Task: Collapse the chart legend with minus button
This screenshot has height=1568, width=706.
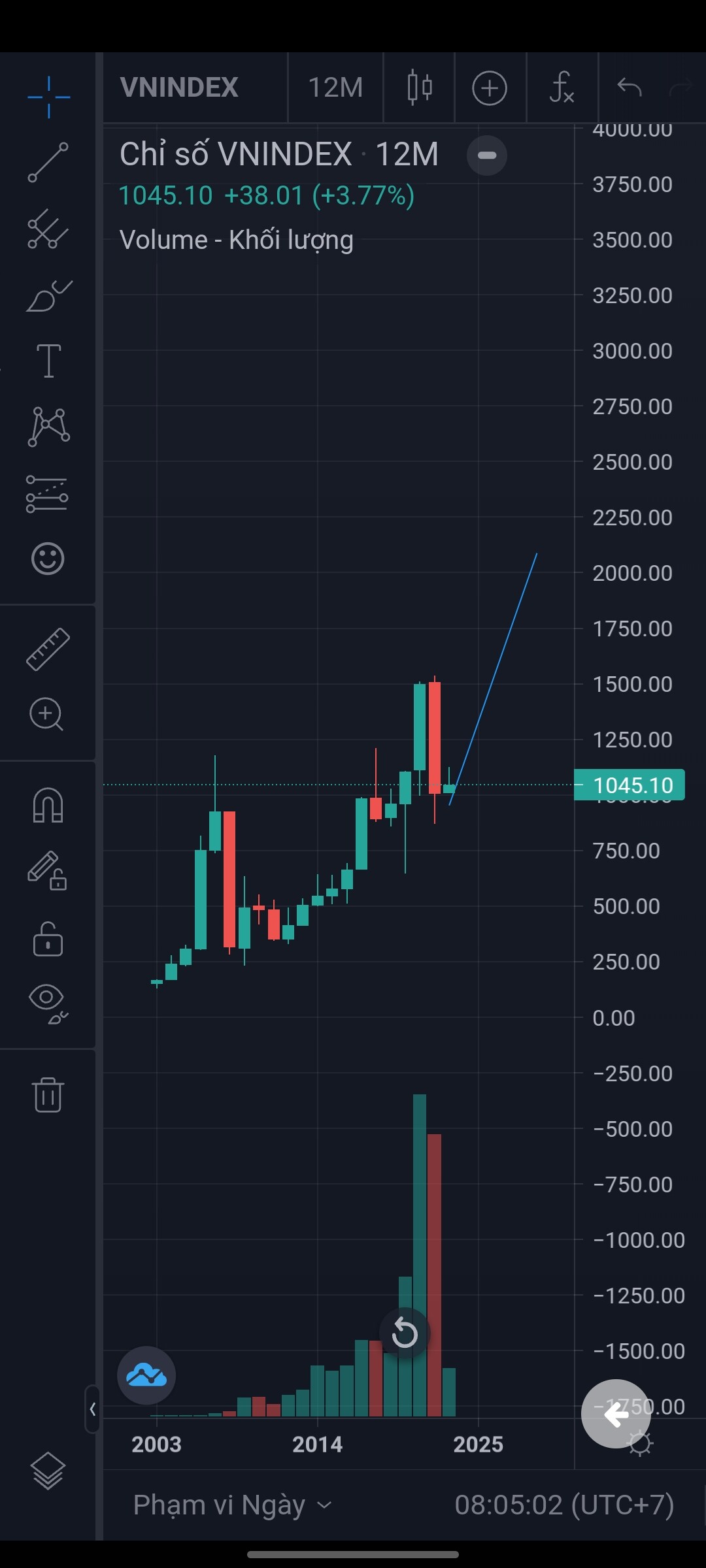Action: (487, 155)
